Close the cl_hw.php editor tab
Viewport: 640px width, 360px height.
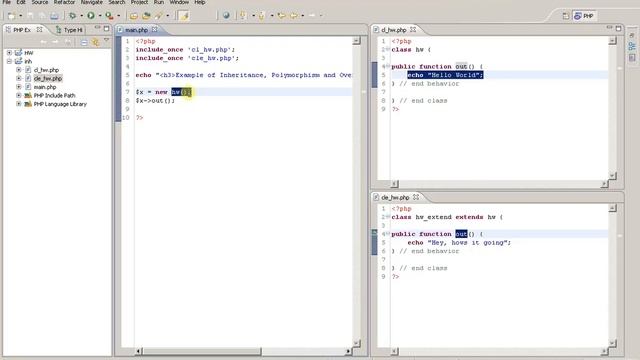point(413,29)
